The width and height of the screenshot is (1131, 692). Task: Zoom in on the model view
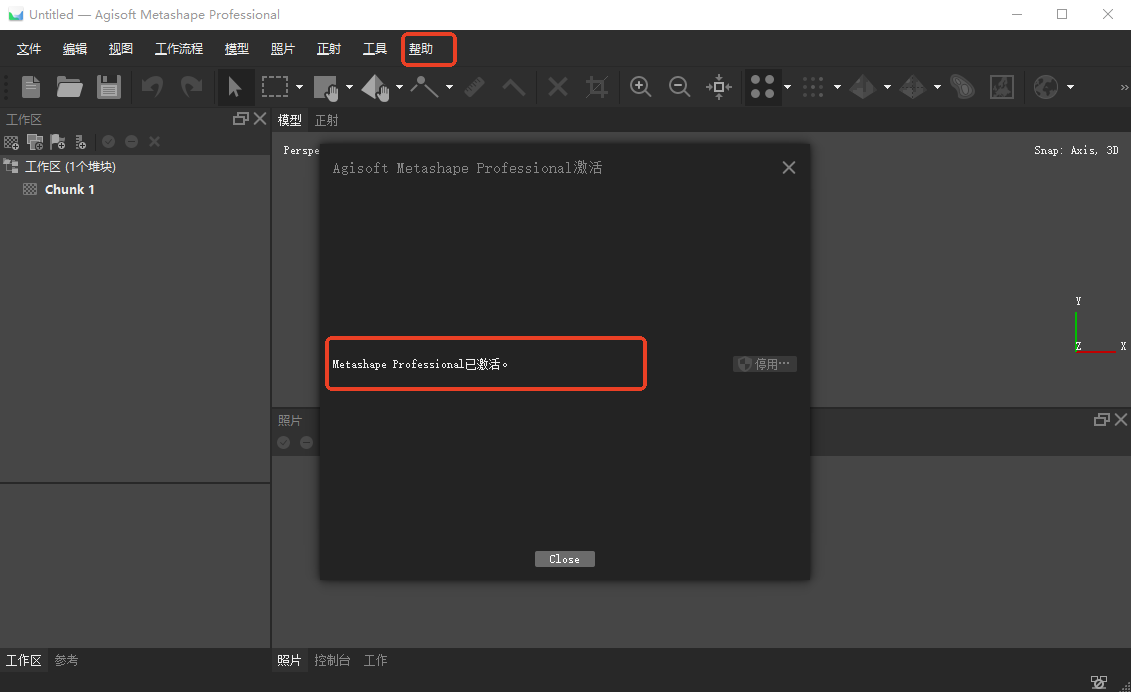point(640,87)
